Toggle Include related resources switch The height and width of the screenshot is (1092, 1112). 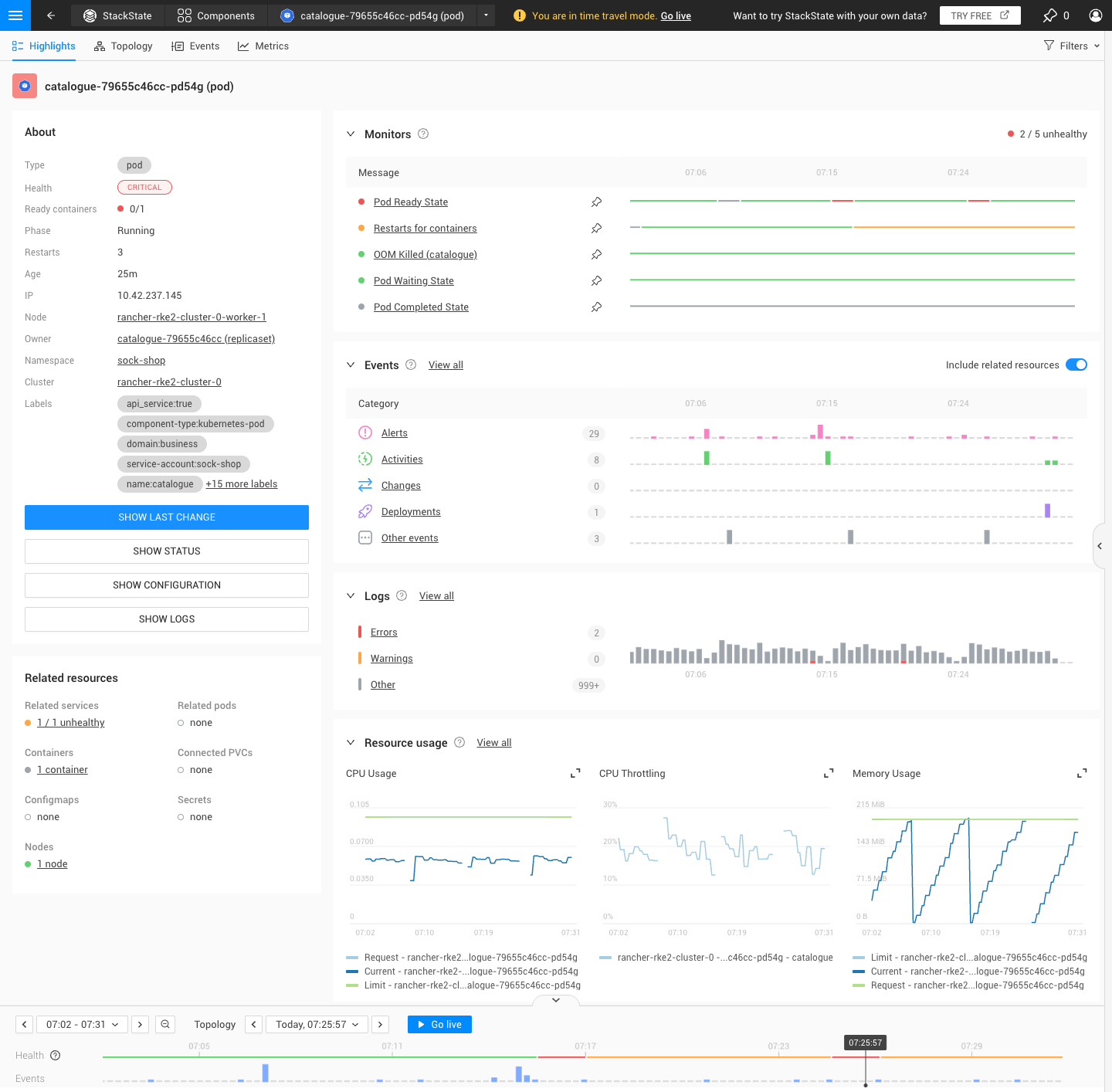[1076, 365]
